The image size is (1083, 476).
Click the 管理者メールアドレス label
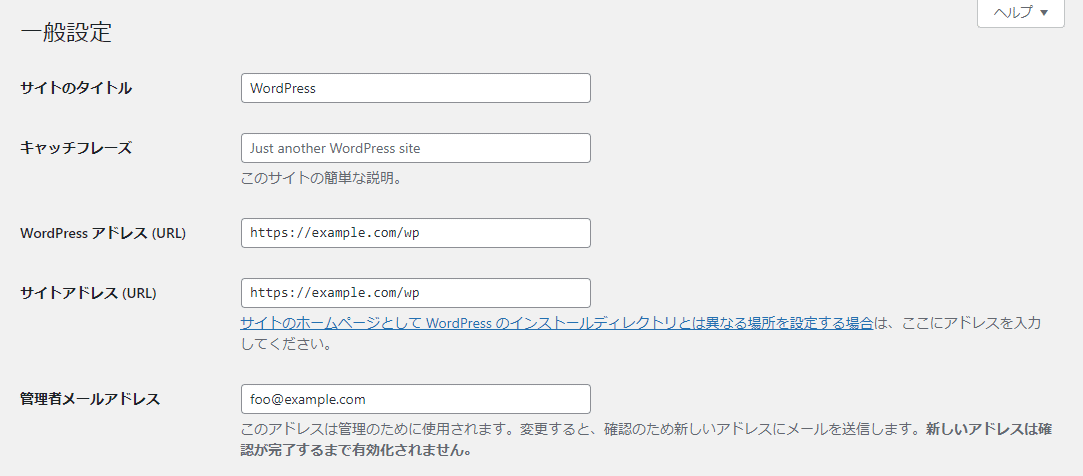click(90, 399)
